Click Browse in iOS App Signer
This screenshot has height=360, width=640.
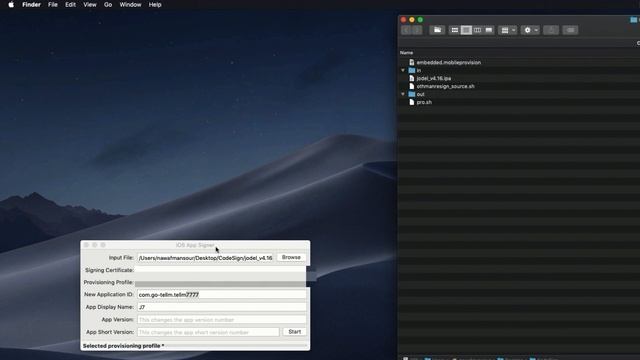pyautogui.click(x=291, y=258)
